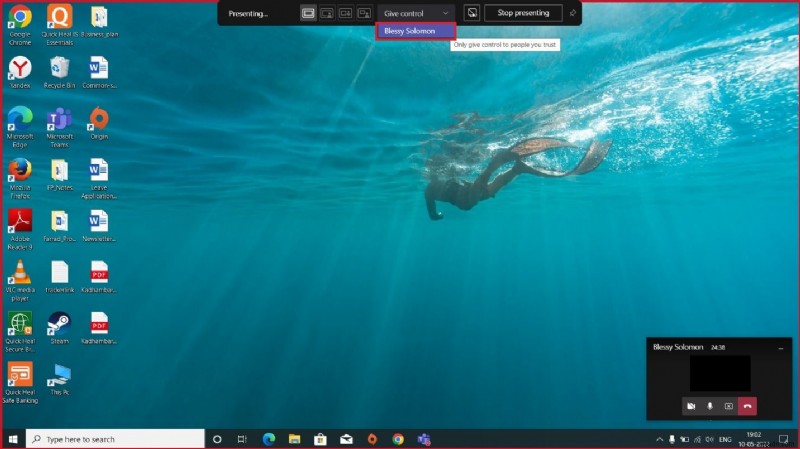
Task: Show hidden system tray icons
Action: click(659, 439)
